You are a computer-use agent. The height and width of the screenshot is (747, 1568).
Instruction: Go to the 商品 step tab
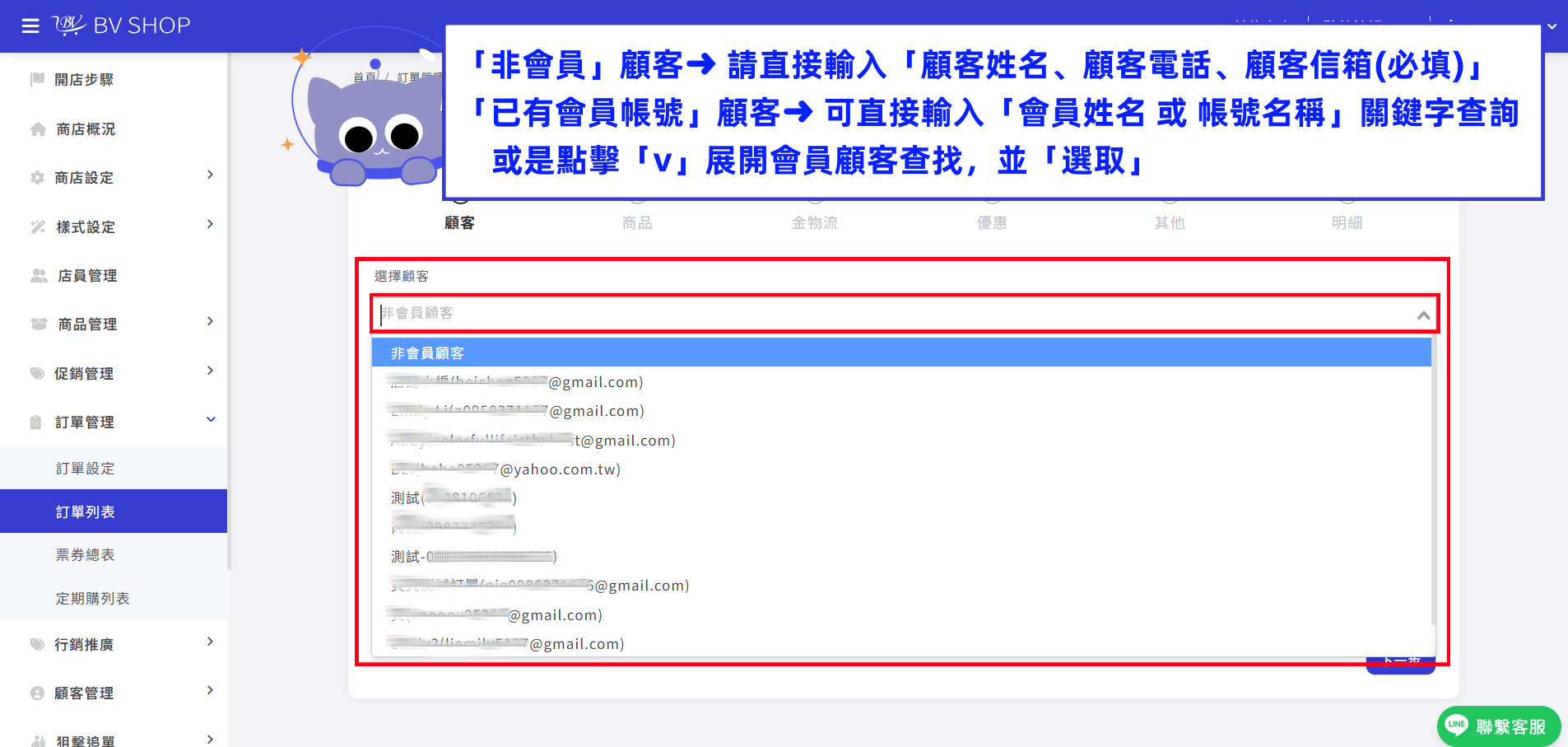coord(637,222)
